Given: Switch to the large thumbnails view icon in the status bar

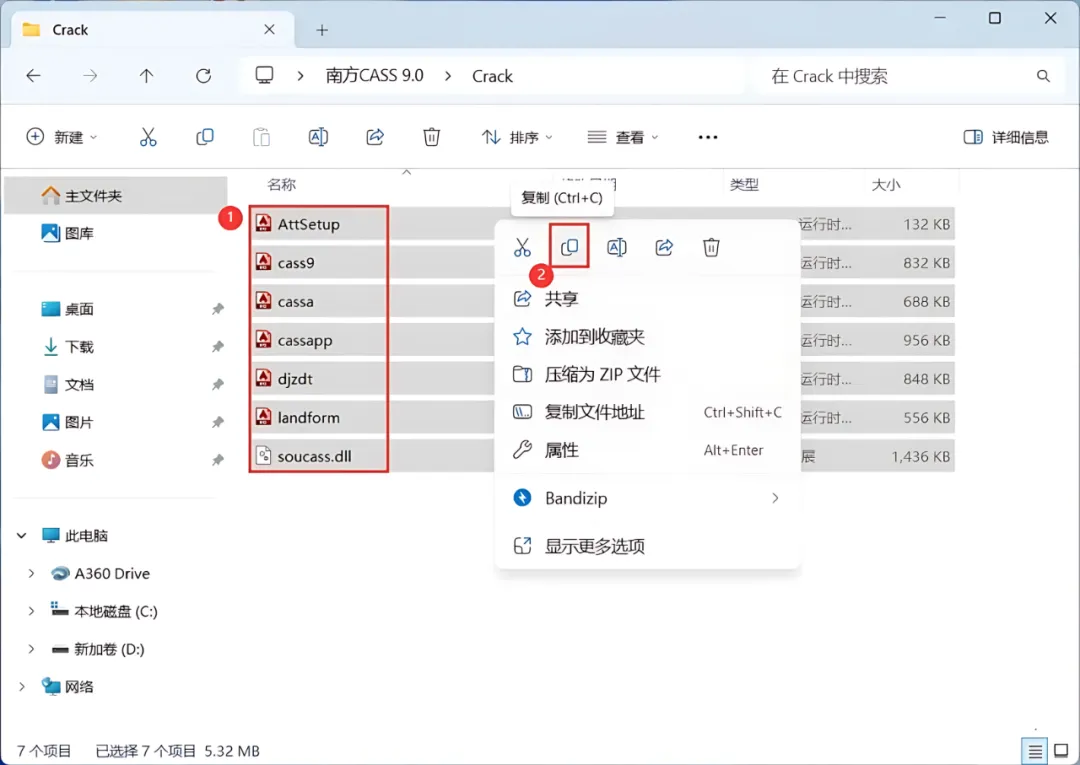Looking at the screenshot, I should pyautogui.click(x=1062, y=751).
